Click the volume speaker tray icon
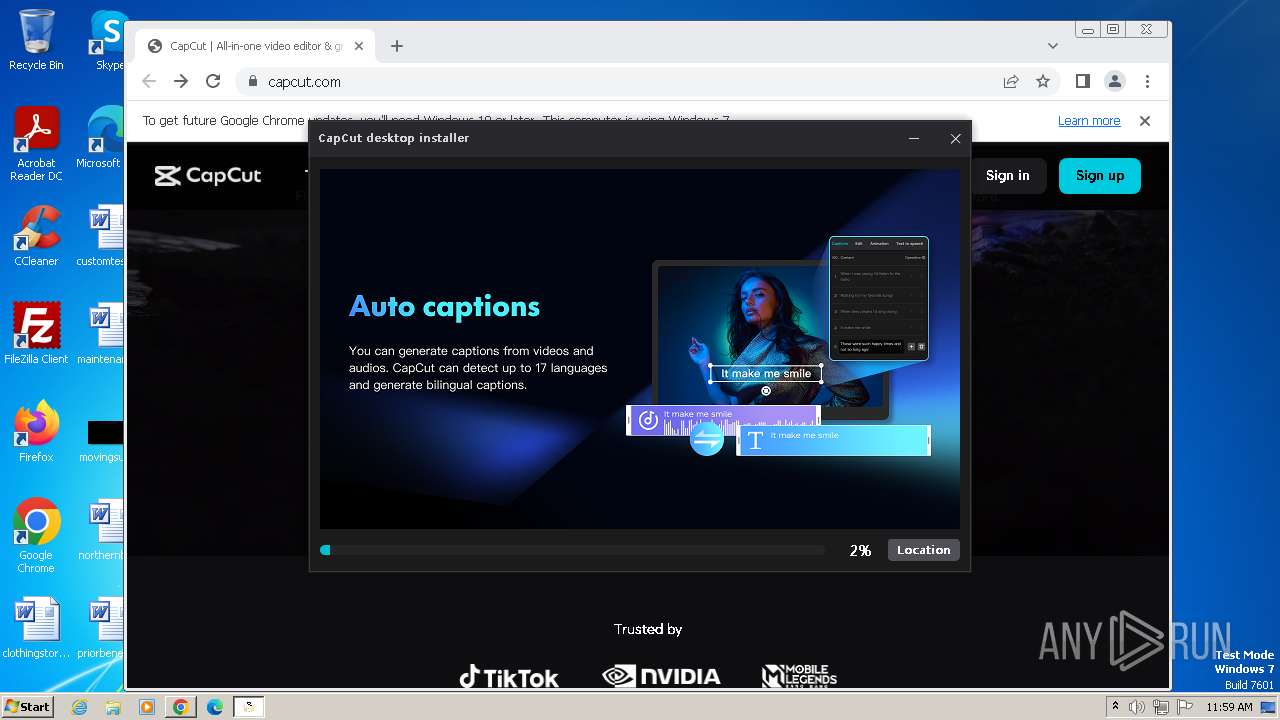 (1137, 707)
